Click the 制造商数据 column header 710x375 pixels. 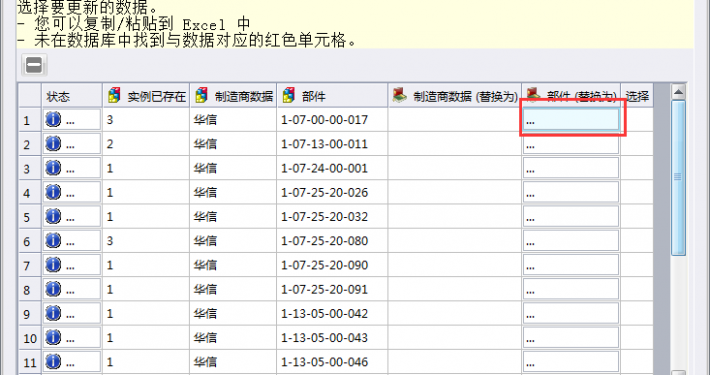click(233, 96)
